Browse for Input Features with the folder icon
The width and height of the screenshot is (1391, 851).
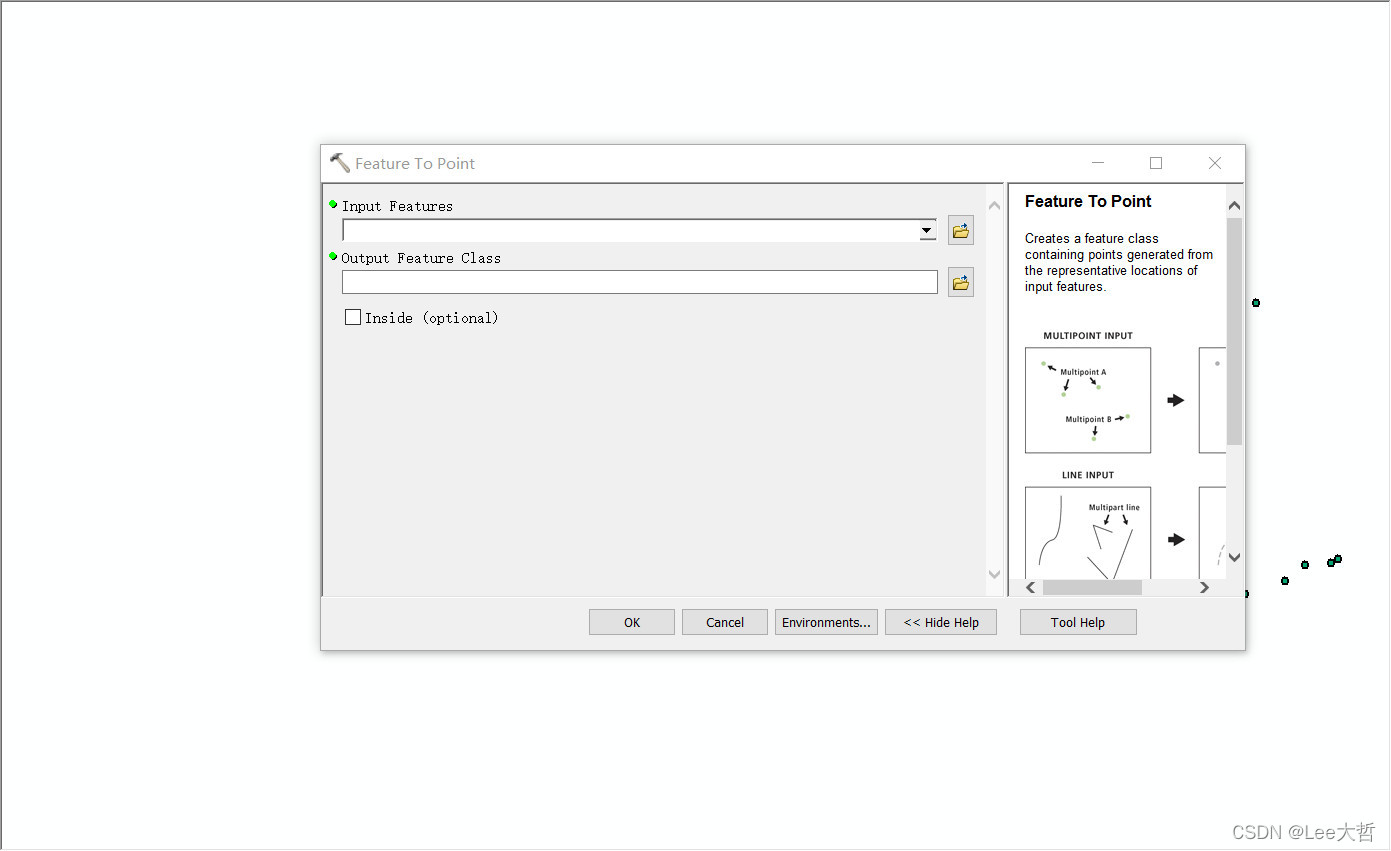(x=960, y=231)
